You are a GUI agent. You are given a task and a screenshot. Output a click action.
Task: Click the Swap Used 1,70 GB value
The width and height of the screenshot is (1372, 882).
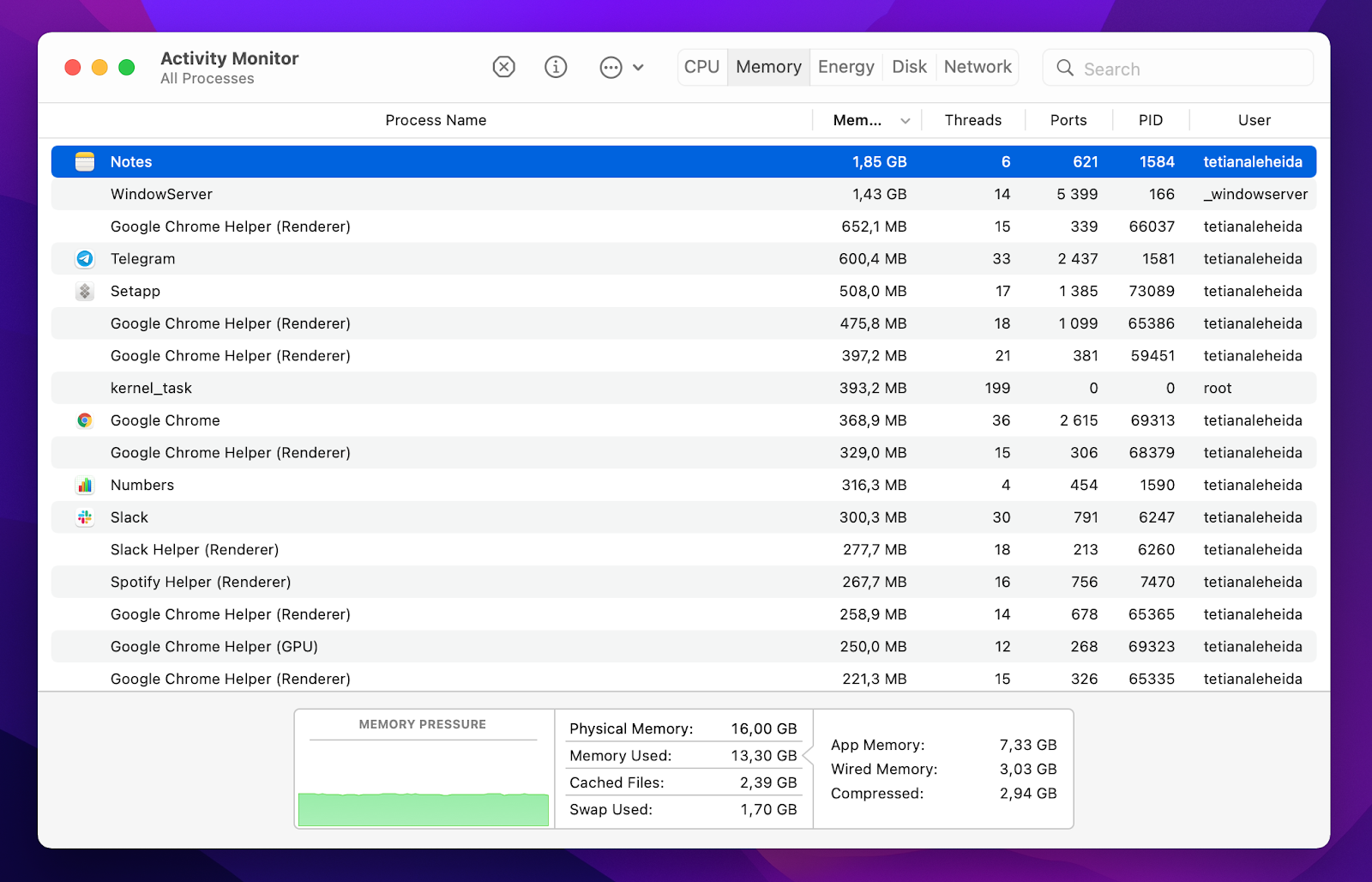(768, 809)
